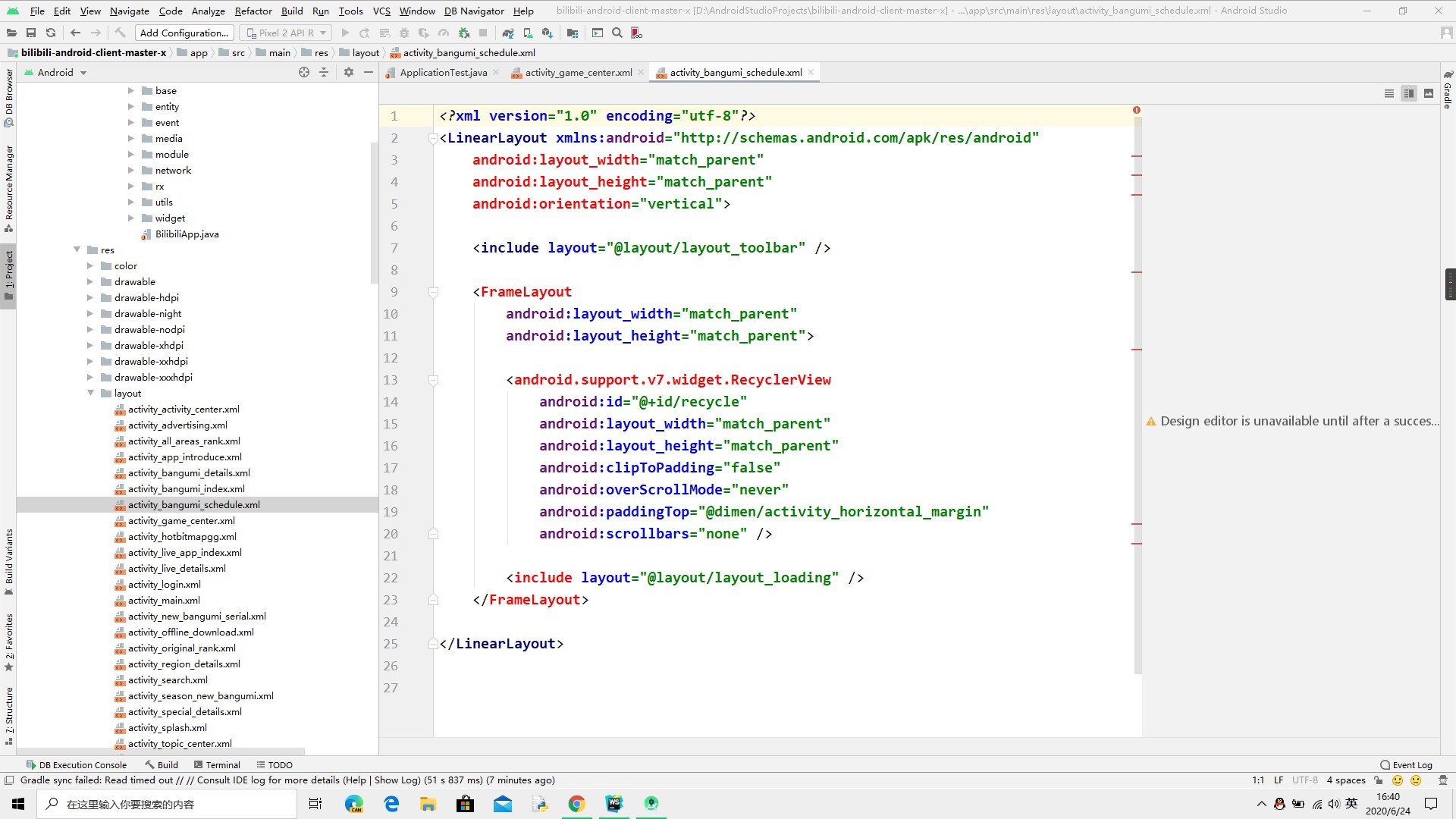Open the Event Log
This screenshot has width=1456, height=819.
(1407, 764)
